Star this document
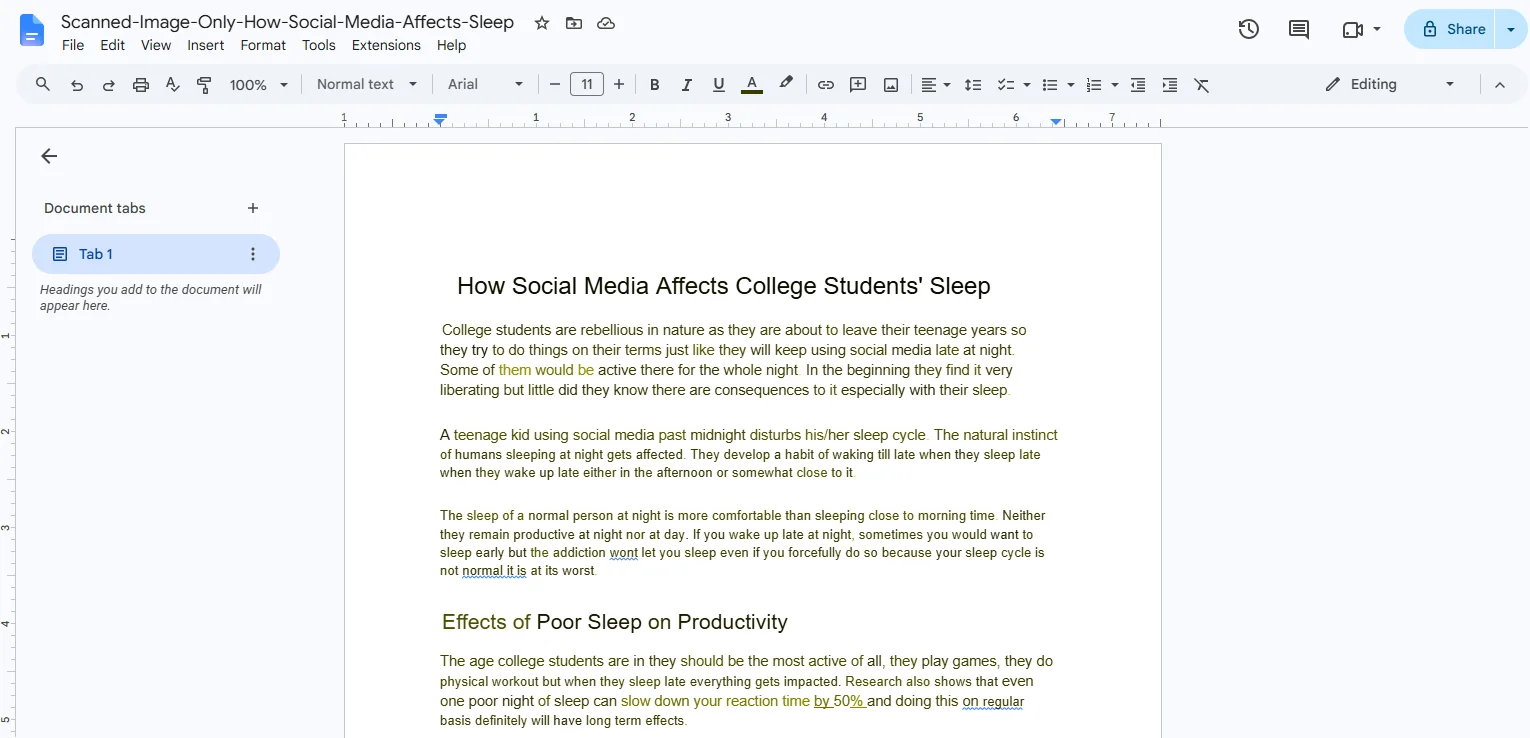The width and height of the screenshot is (1530, 738). [x=542, y=23]
